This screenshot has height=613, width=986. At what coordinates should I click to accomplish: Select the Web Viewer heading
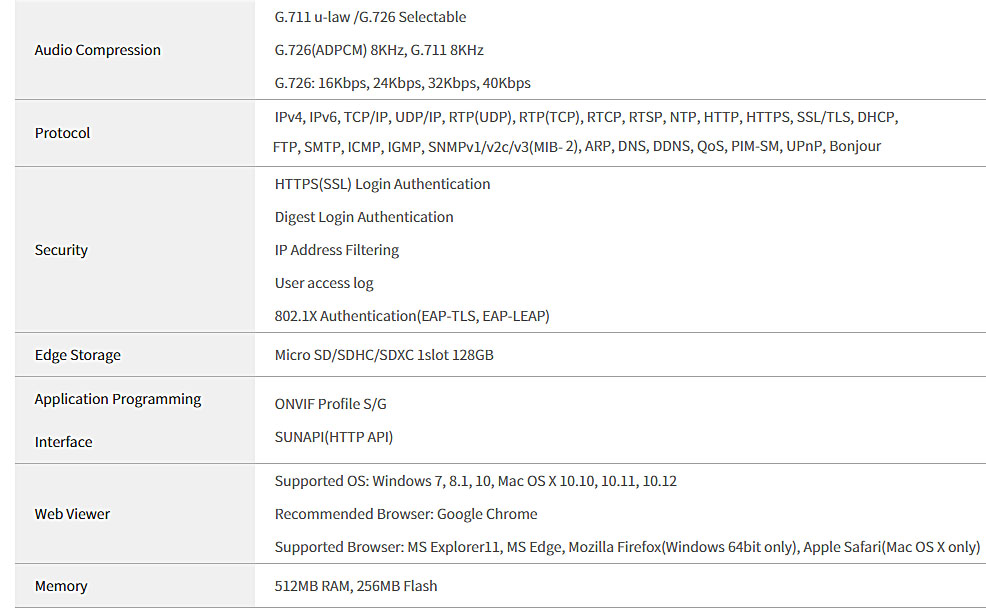pos(72,514)
